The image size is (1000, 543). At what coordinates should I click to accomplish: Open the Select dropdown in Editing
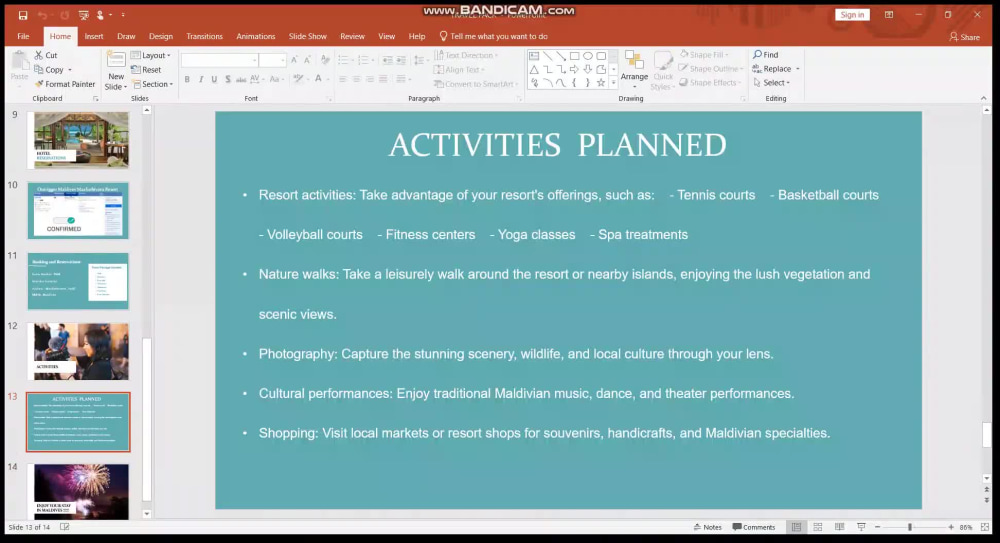tap(771, 83)
